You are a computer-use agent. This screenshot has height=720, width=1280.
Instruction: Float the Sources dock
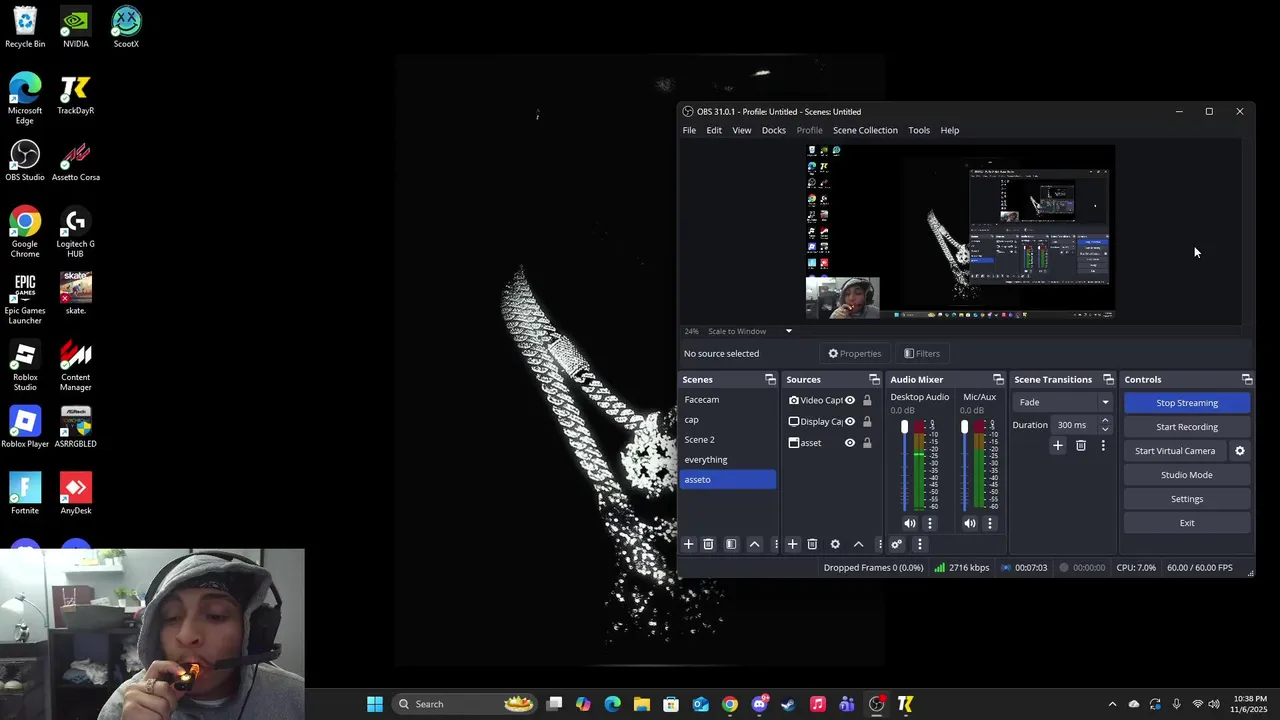pyautogui.click(x=874, y=380)
